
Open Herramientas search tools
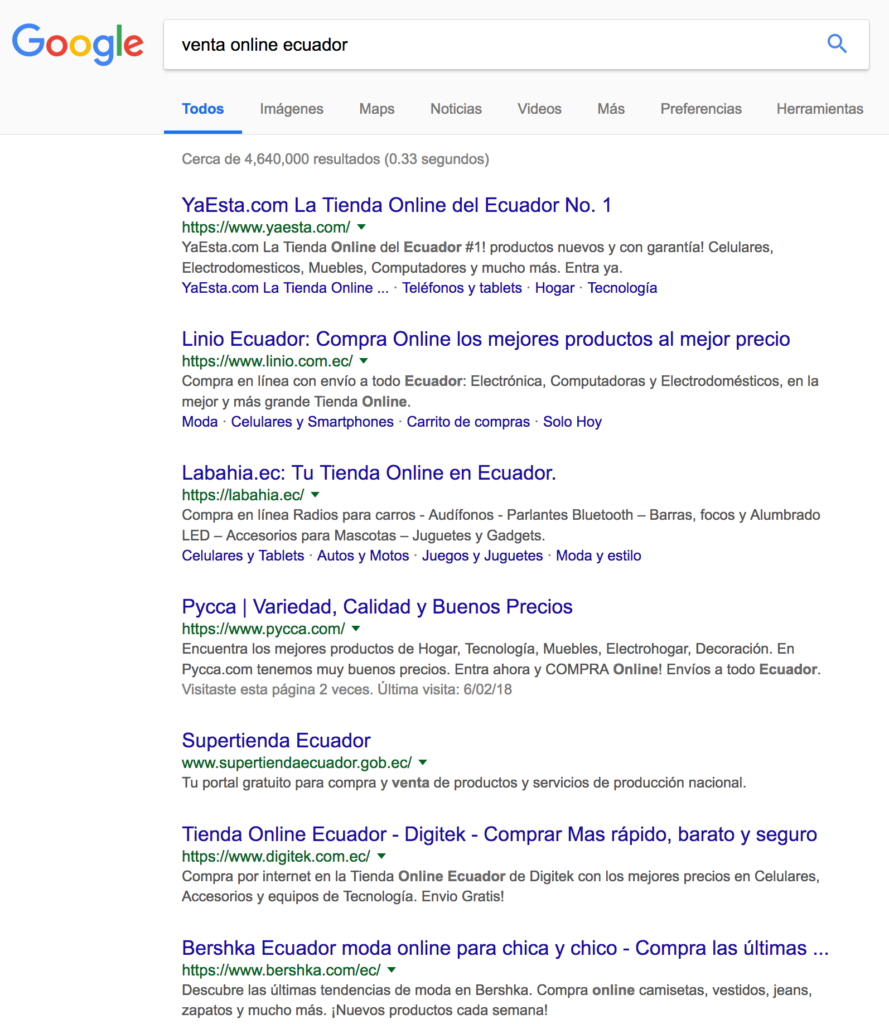pos(820,109)
